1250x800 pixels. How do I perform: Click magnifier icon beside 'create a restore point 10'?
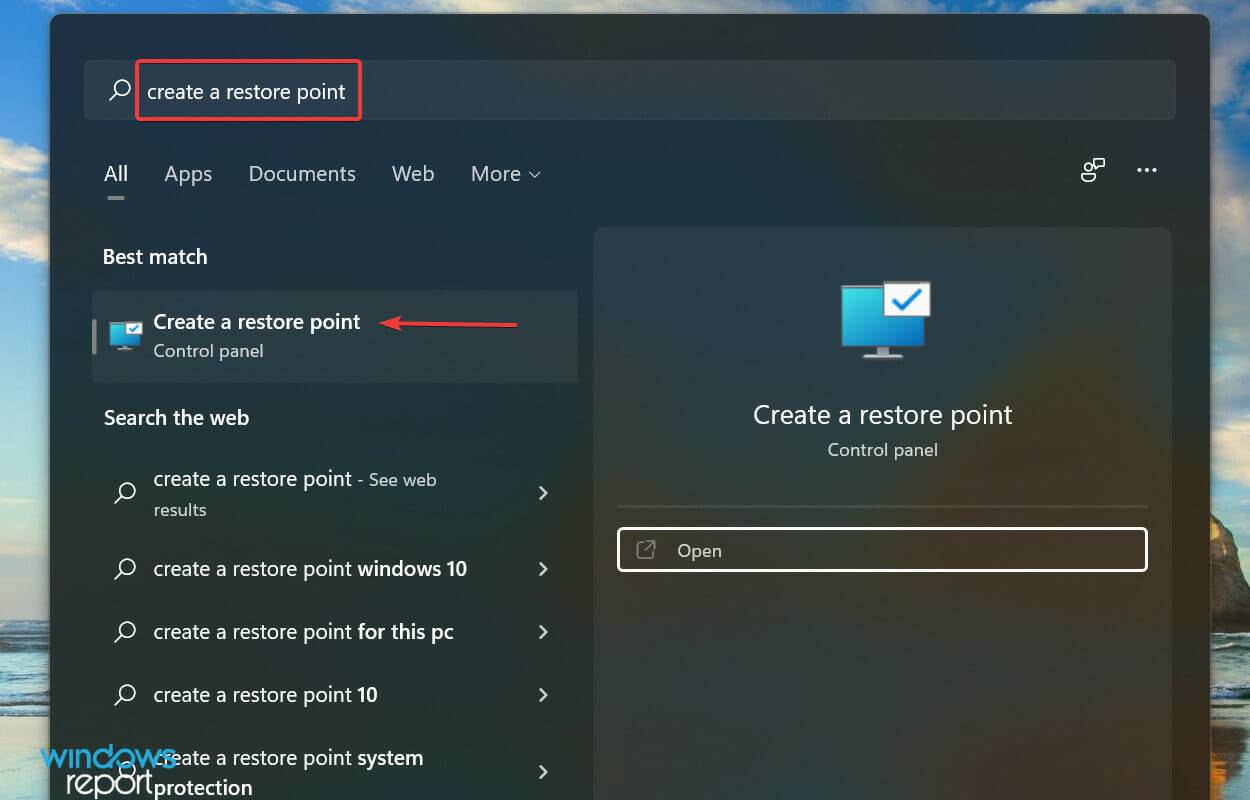coord(124,694)
